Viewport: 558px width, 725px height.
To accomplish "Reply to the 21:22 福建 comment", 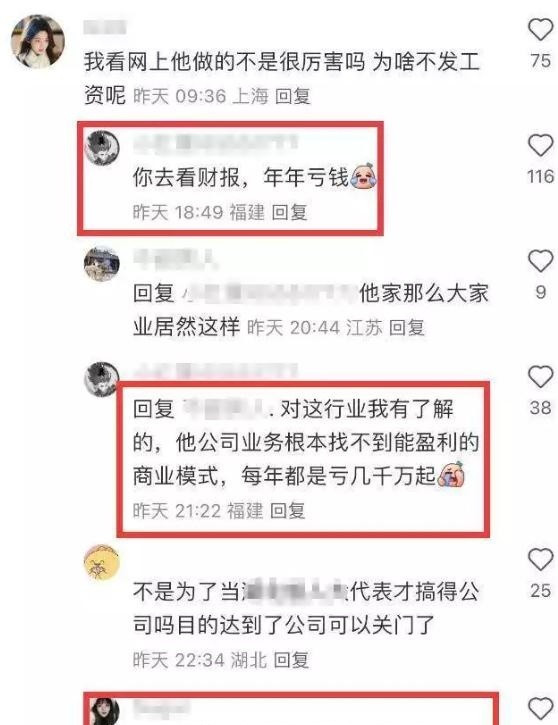I will 288,511.
